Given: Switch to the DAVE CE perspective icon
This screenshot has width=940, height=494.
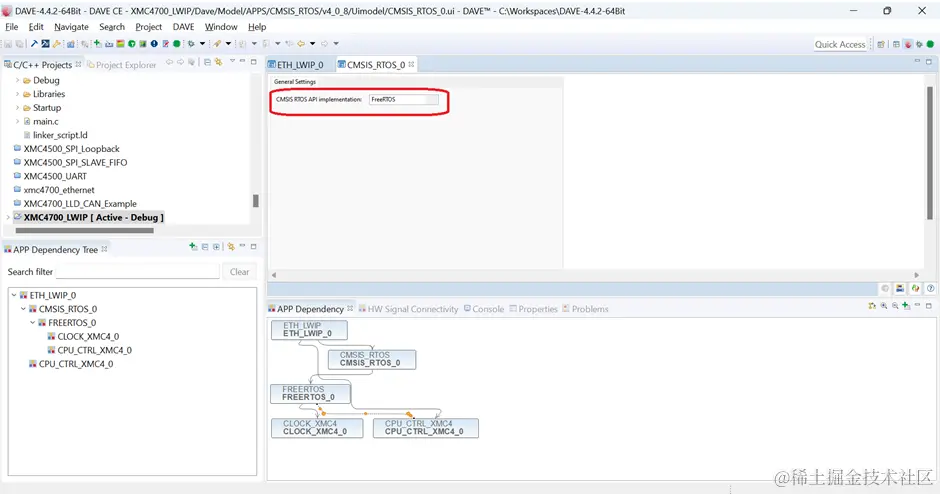Looking at the screenshot, I should tap(908, 44).
